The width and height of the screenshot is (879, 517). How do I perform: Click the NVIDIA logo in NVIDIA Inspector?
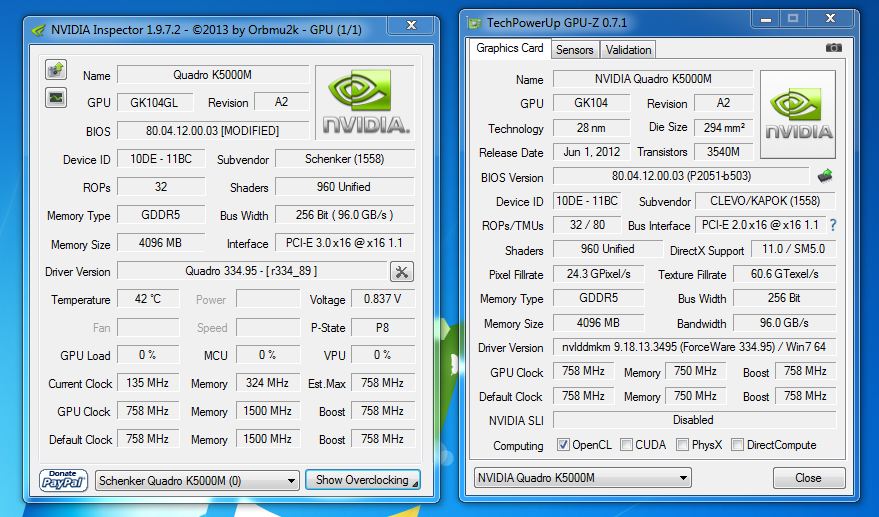click(365, 102)
